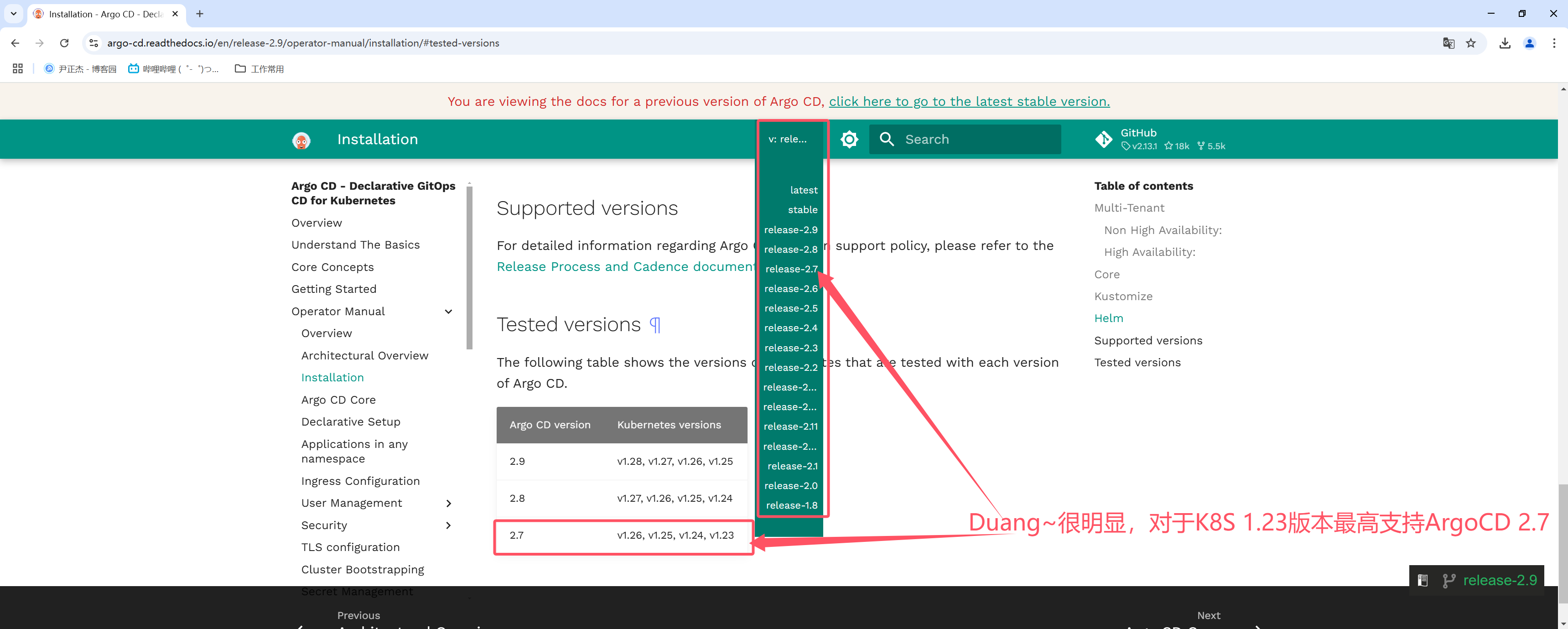Expand the User Management section
This screenshot has height=629, width=1568.
449,503
